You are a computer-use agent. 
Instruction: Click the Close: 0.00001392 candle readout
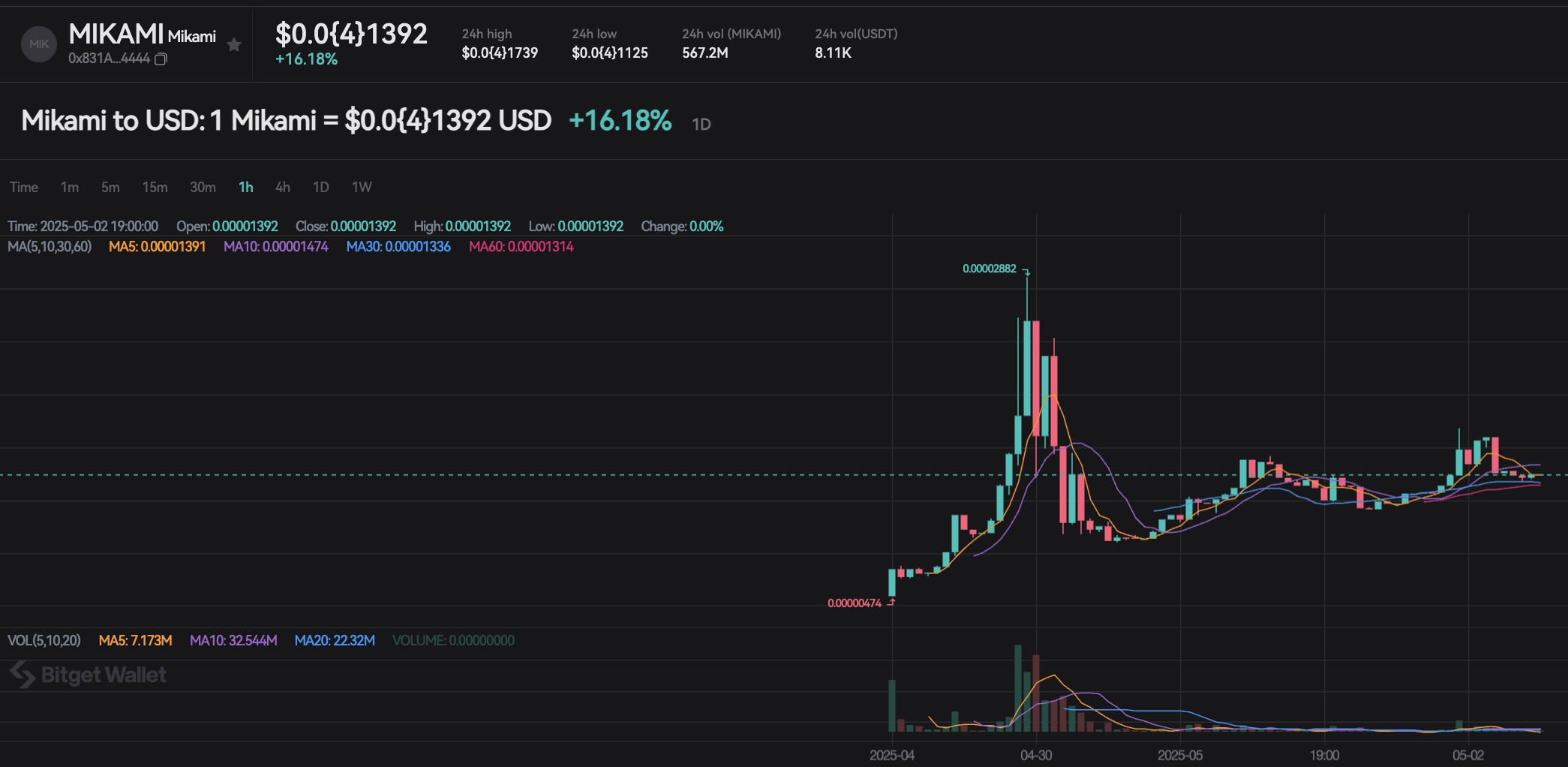tap(346, 227)
